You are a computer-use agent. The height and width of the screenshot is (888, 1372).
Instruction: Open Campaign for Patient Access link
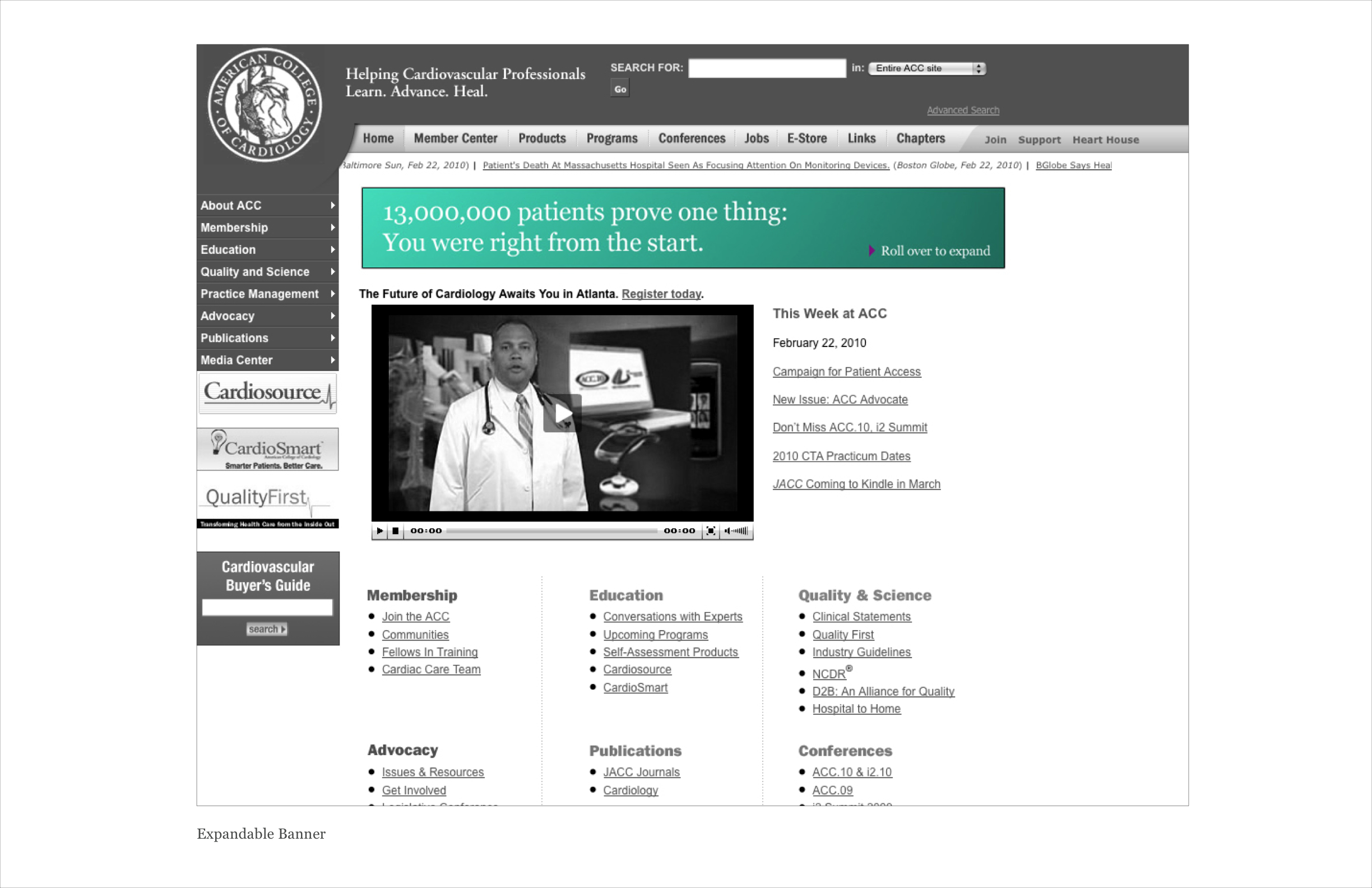846,372
